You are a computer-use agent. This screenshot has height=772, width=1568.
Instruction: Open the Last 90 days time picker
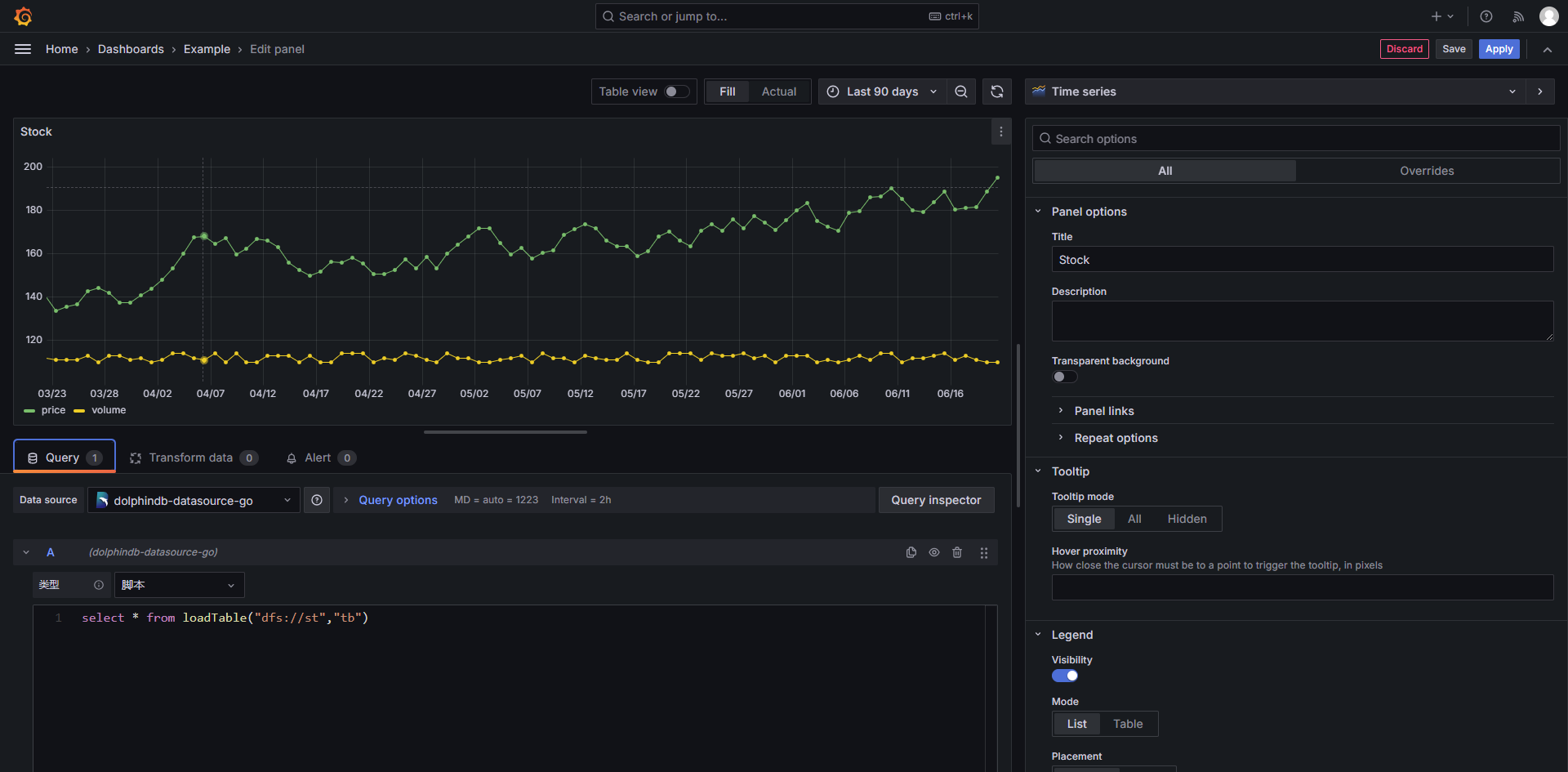click(x=882, y=91)
